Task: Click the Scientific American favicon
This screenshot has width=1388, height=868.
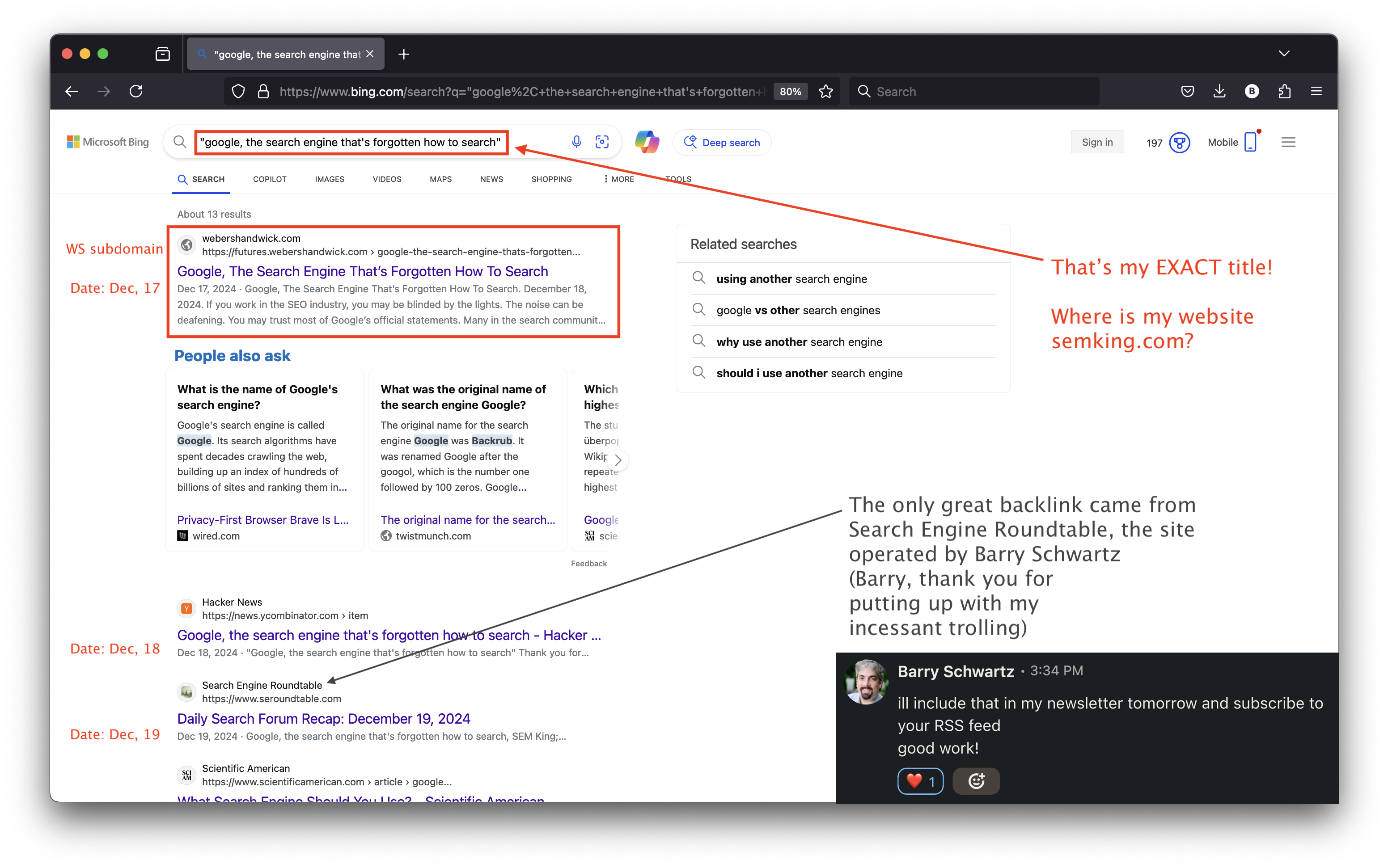Action: 186,775
